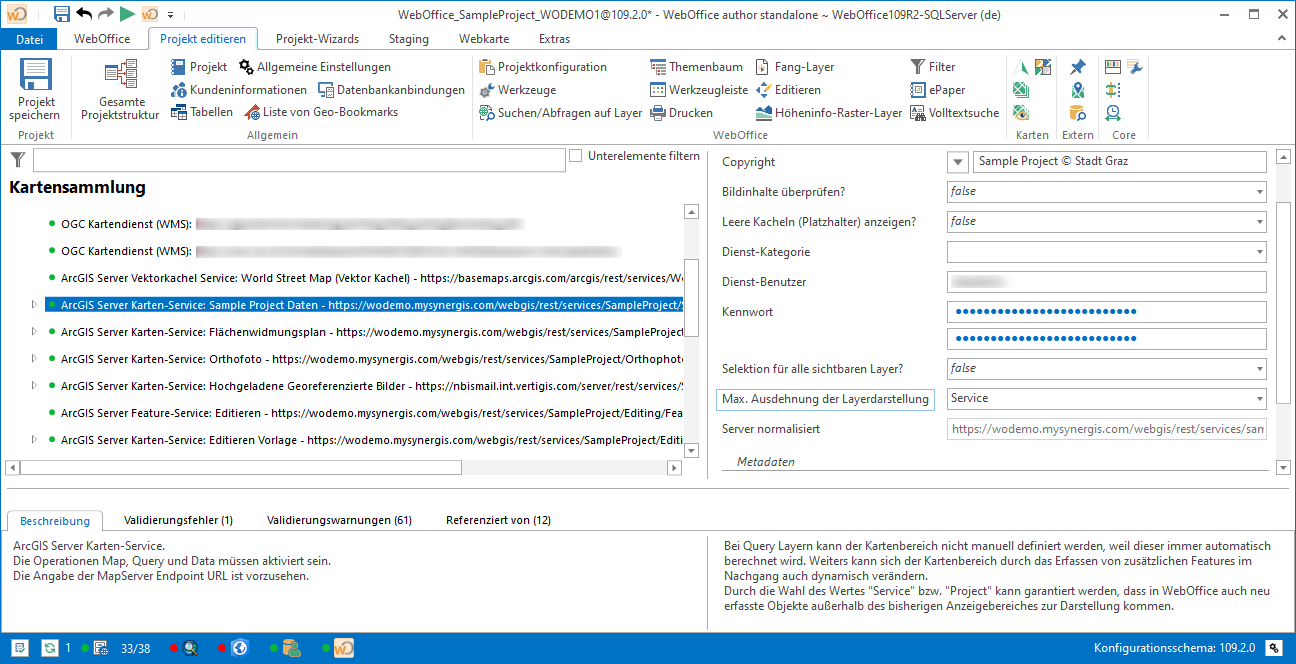Open the Filter configuration icon

click(x=917, y=67)
